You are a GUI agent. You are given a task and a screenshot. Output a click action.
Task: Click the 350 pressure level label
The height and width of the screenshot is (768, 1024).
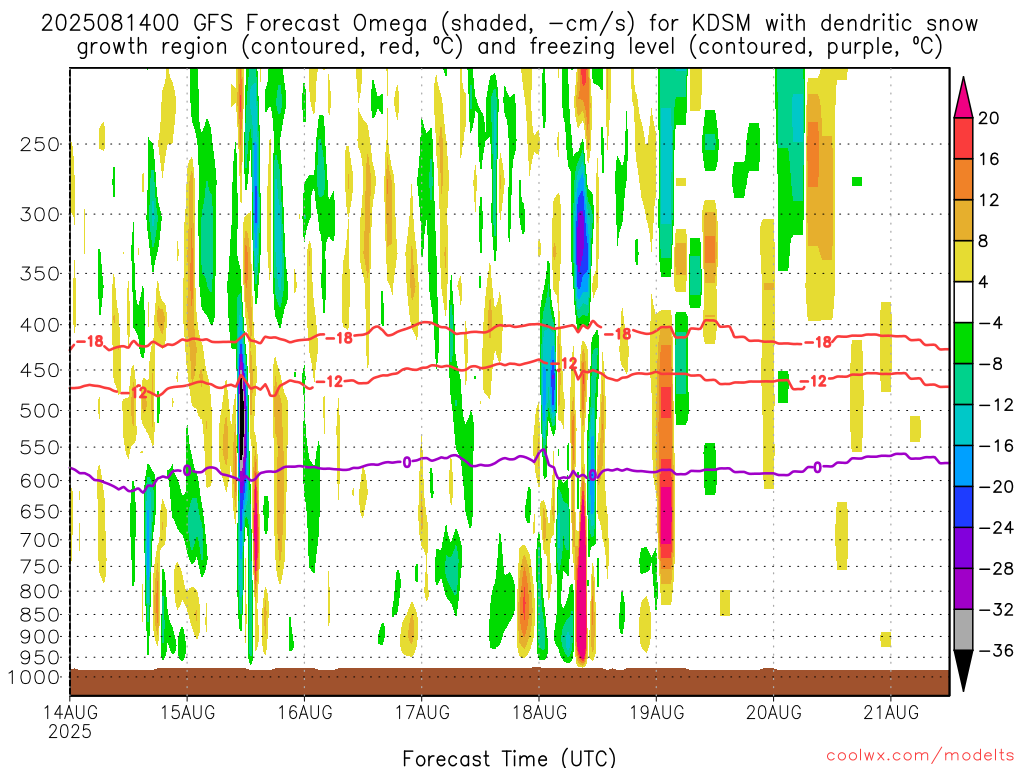(40, 273)
